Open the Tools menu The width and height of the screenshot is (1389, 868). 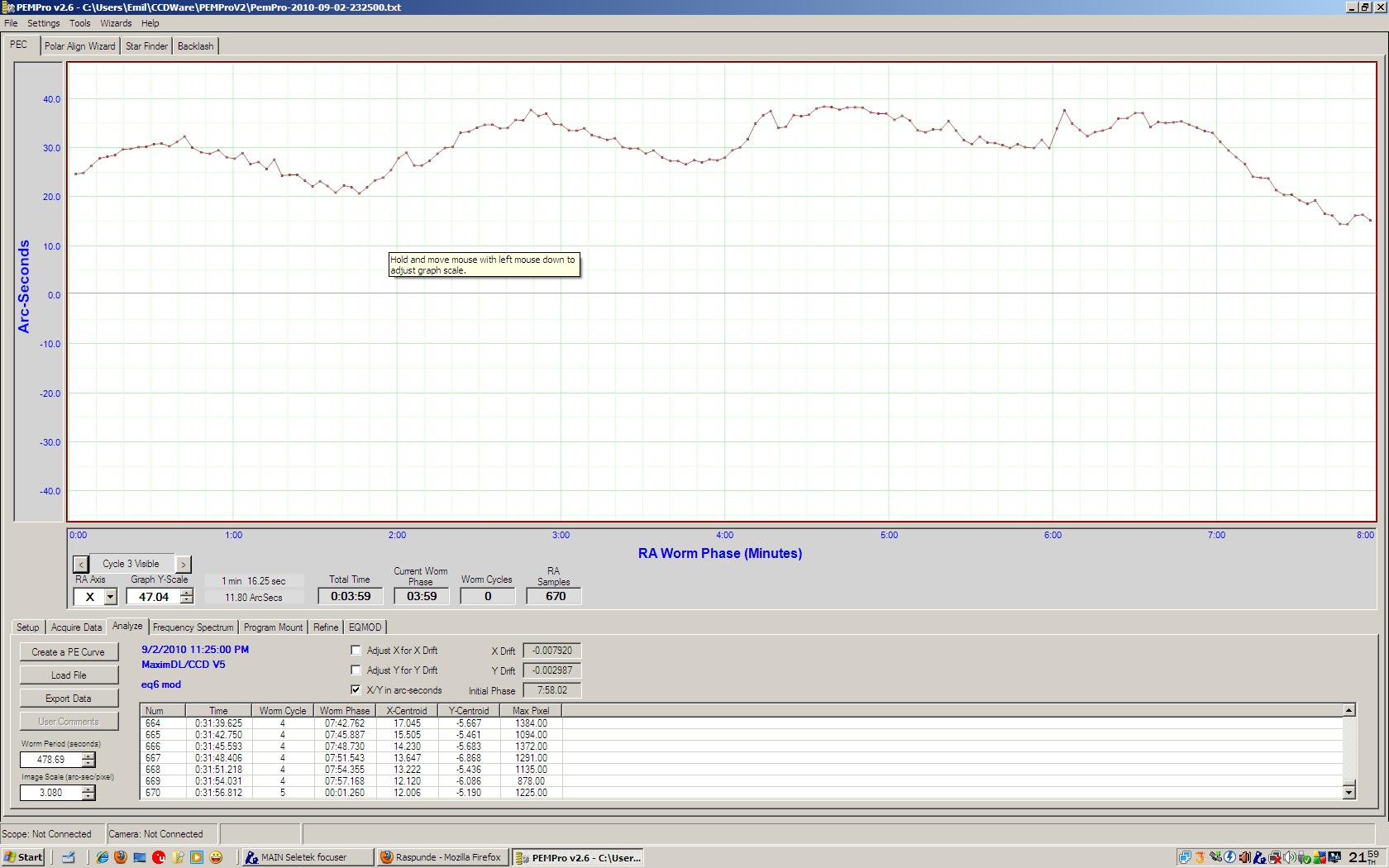pyautogui.click(x=79, y=23)
